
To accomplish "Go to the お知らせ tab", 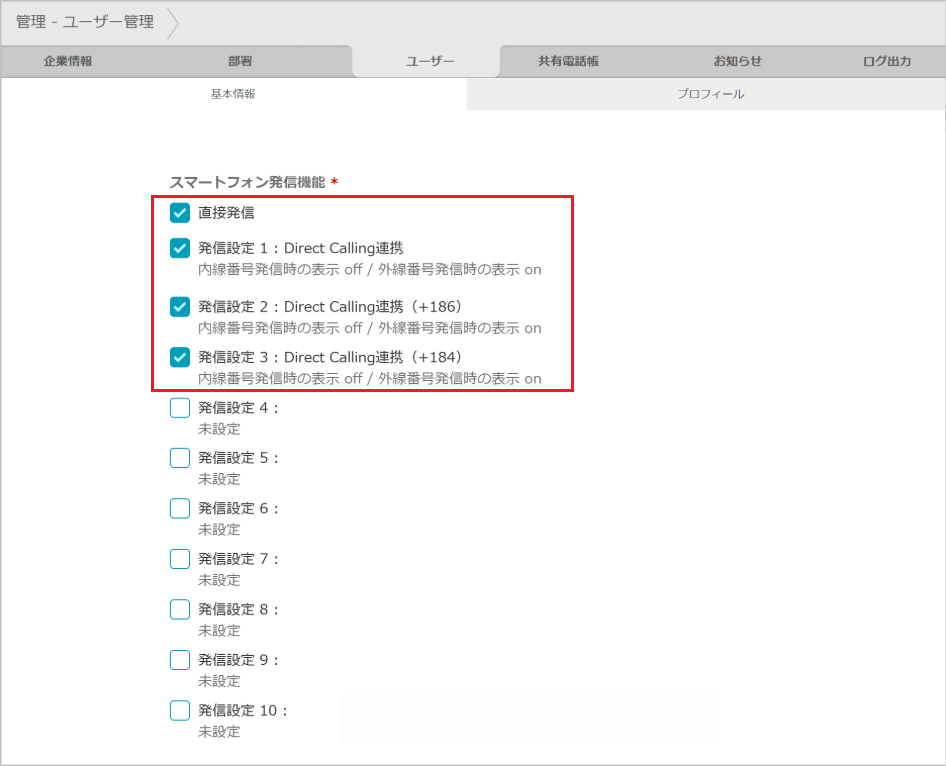I will (x=737, y=61).
